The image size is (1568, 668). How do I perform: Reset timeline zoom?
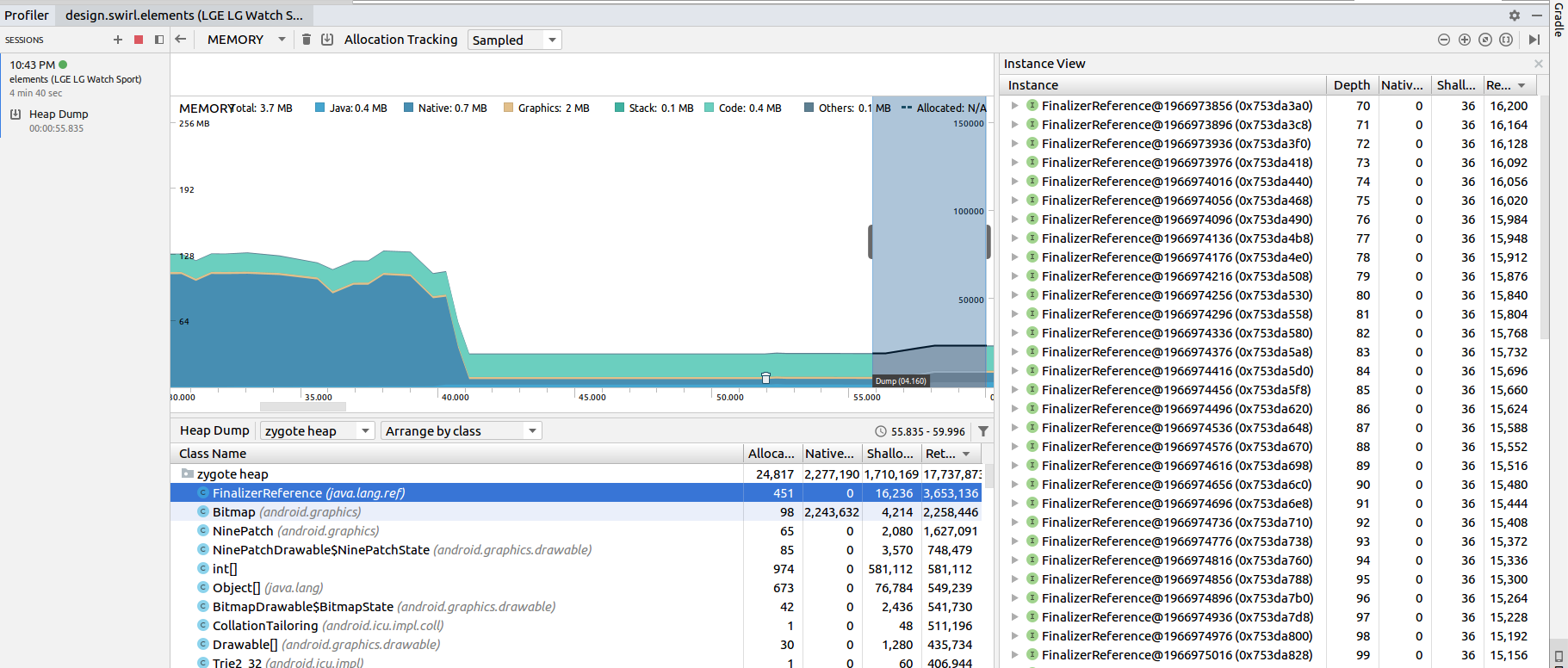(1485, 40)
